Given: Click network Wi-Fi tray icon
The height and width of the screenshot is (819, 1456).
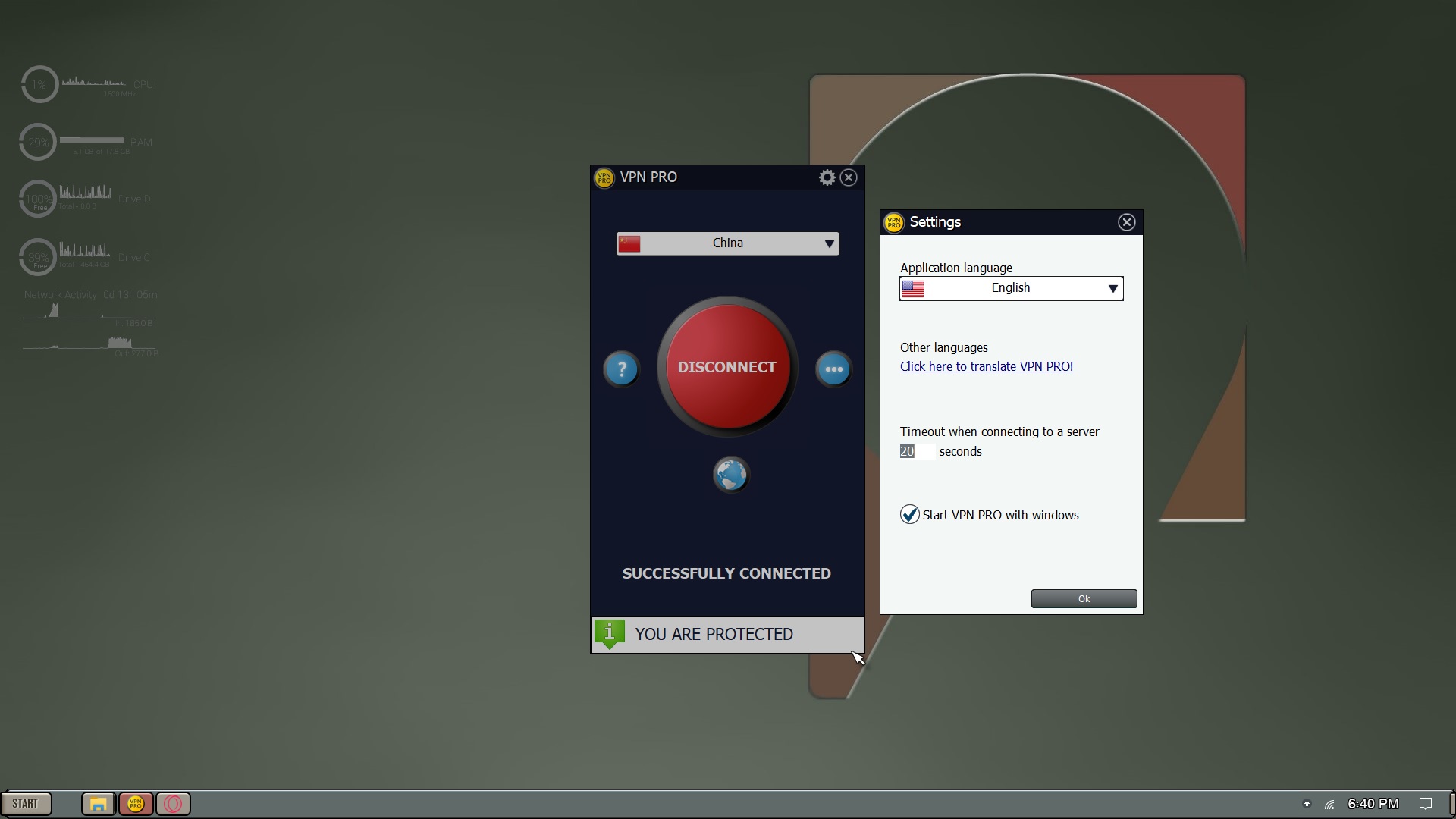Looking at the screenshot, I should (x=1329, y=804).
